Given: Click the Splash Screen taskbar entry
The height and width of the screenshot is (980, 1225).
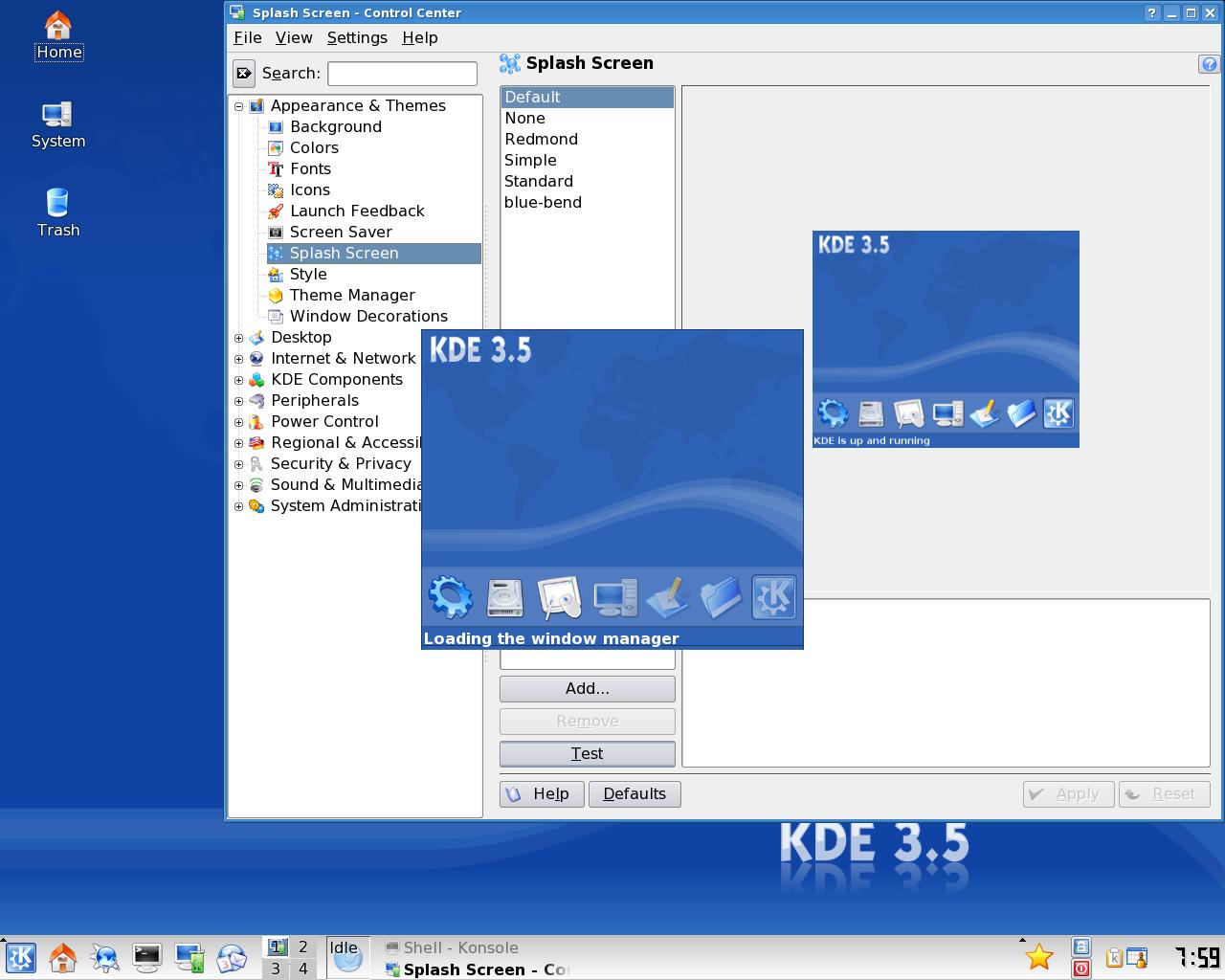Looking at the screenshot, I should (x=477, y=969).
